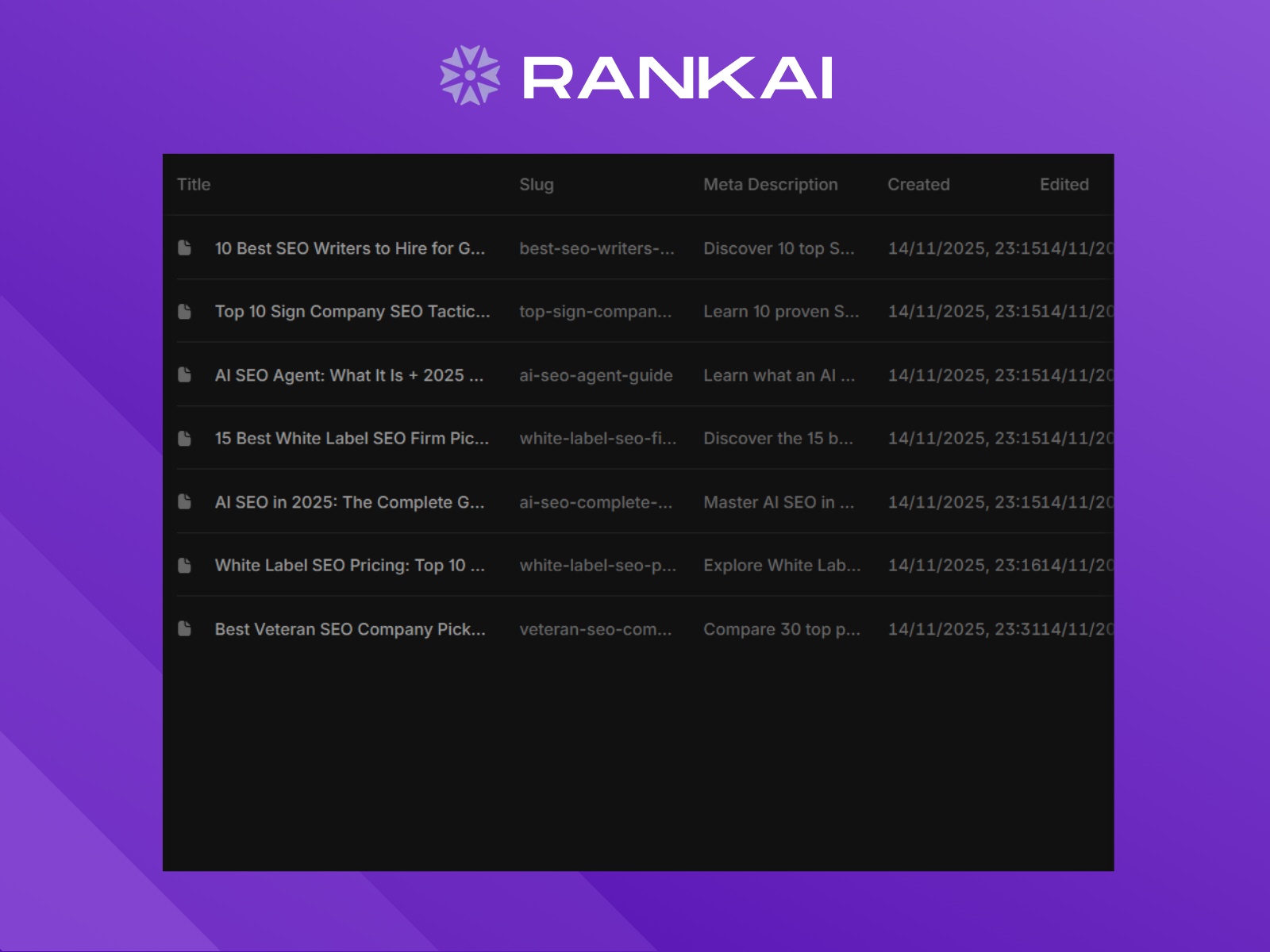The image size is (1270, 952).
Task: Click the slug 'veteran-seo-com...' entry
Action: pos(595,629)
